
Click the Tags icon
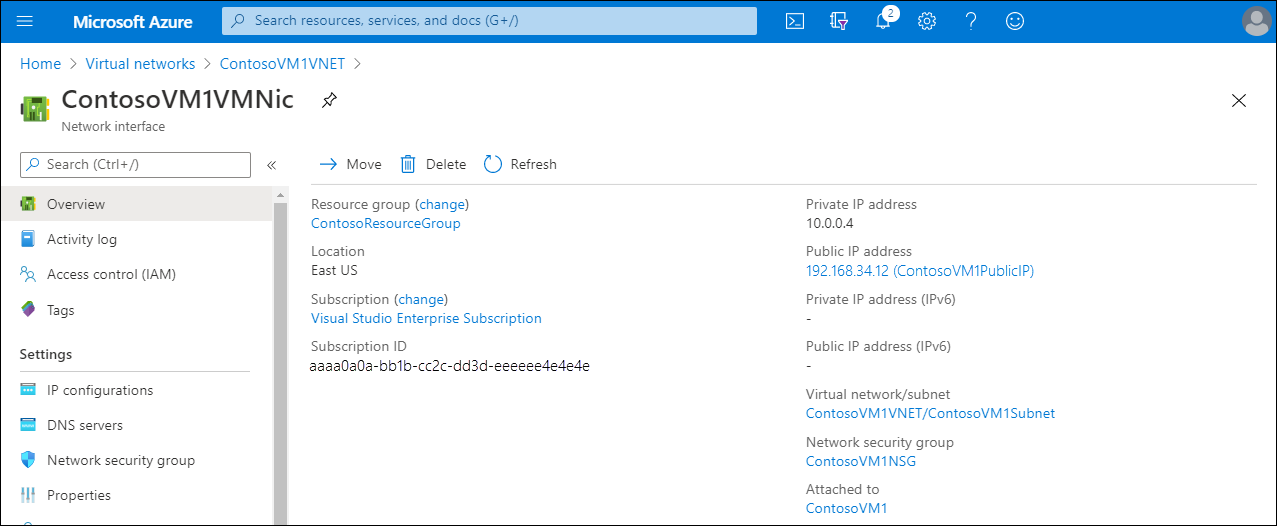click(x=28, y=310)
